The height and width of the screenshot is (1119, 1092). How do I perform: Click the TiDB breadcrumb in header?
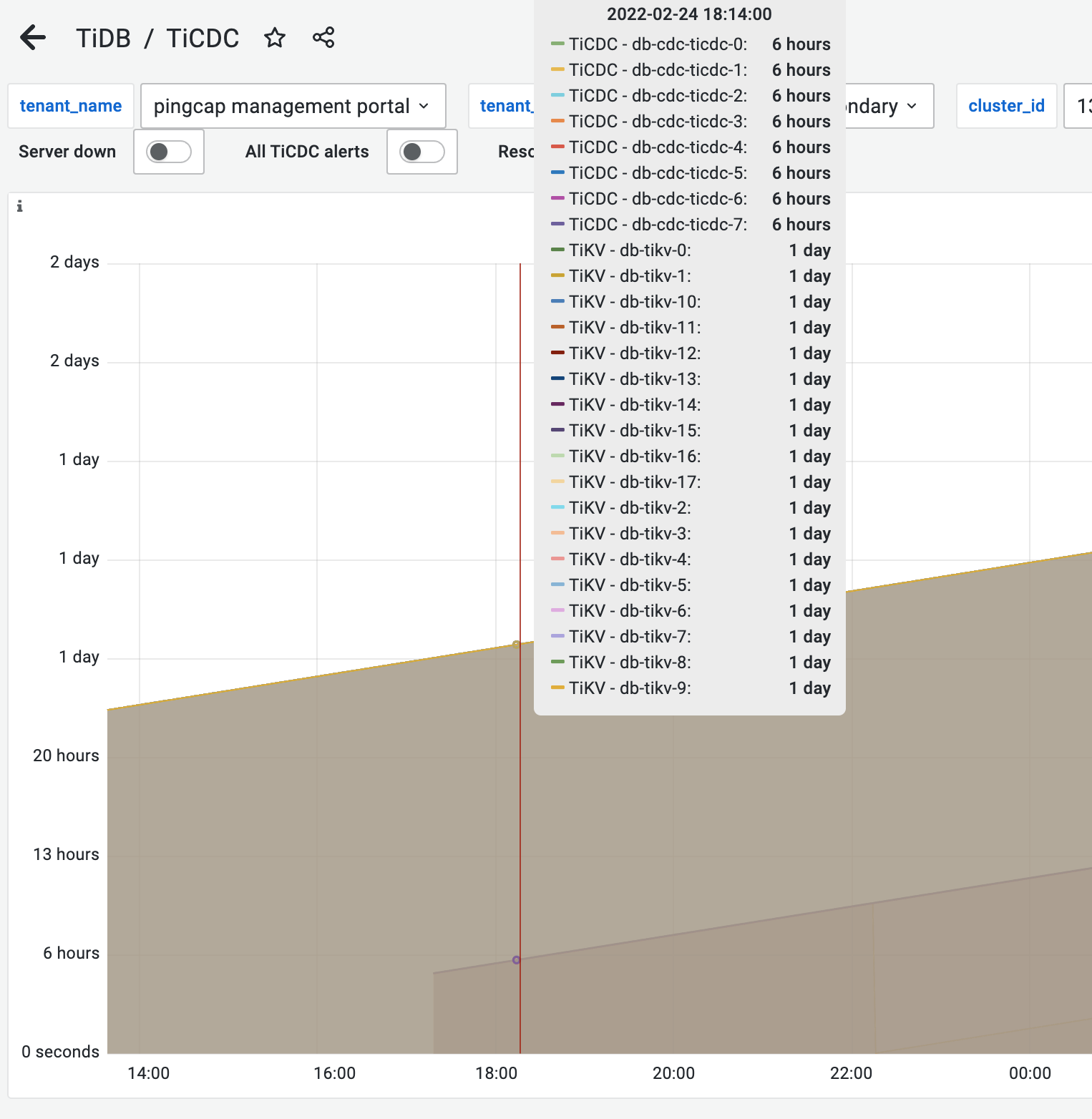click(x=104, y=37)
